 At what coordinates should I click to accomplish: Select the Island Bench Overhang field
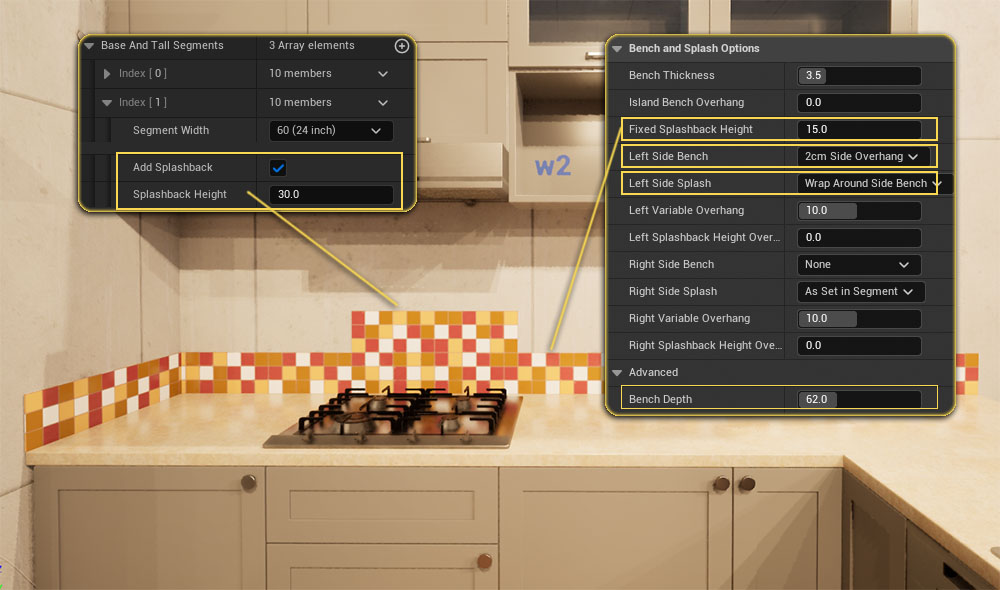point(858,103)
